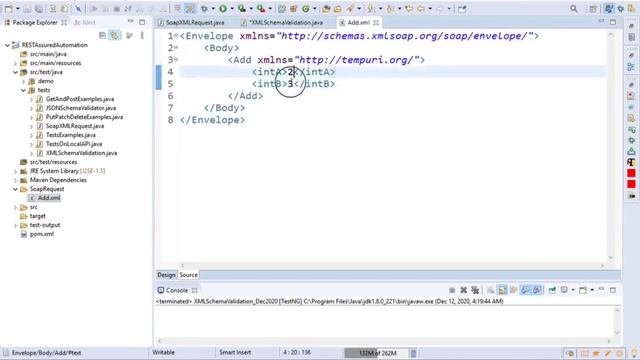Toggle Show Console on standard error

pyautogui.click(x=538, y=290)
